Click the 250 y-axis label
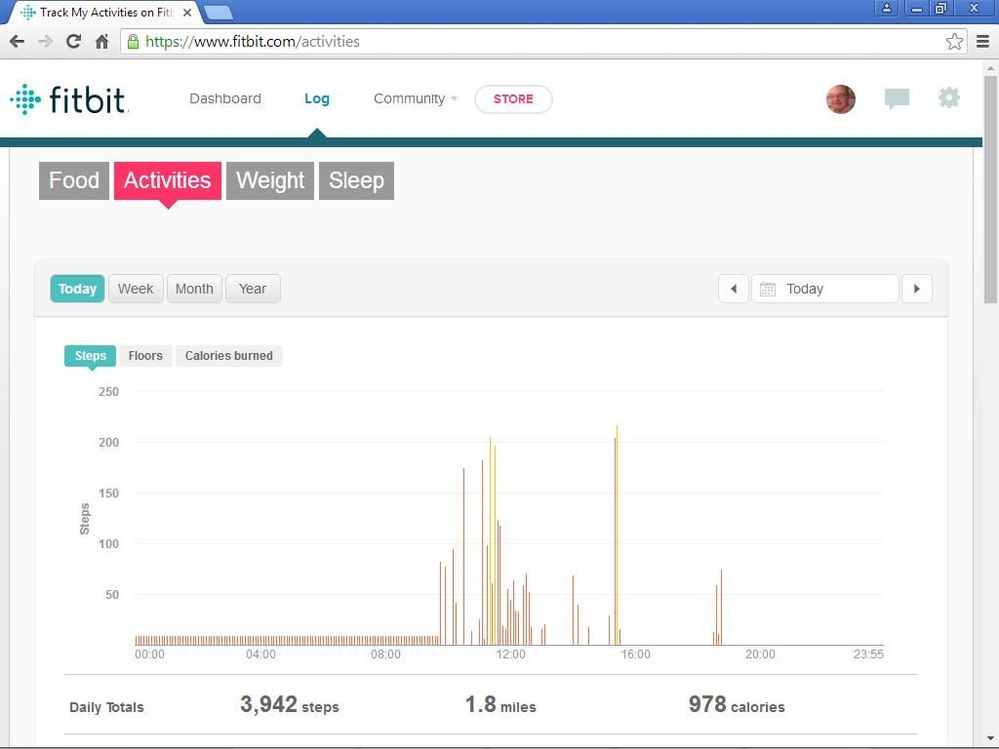The height and width of the screenshot is (749, 999). point(108,392)
